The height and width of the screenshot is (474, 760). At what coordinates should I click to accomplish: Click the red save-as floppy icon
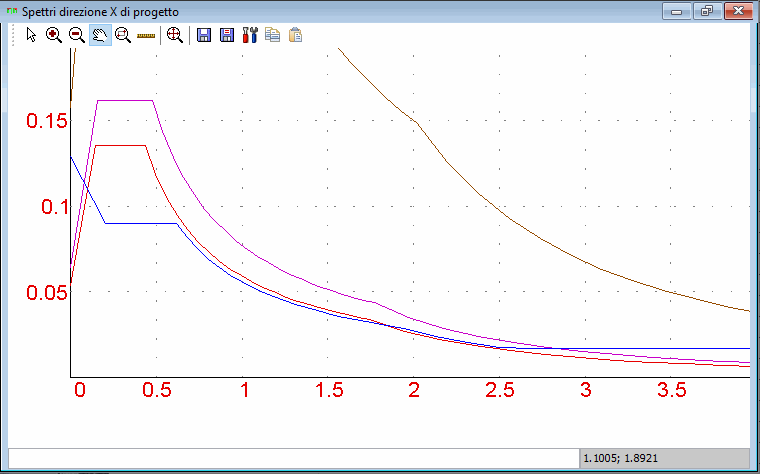pyautogui.click(x=227, y=35)
